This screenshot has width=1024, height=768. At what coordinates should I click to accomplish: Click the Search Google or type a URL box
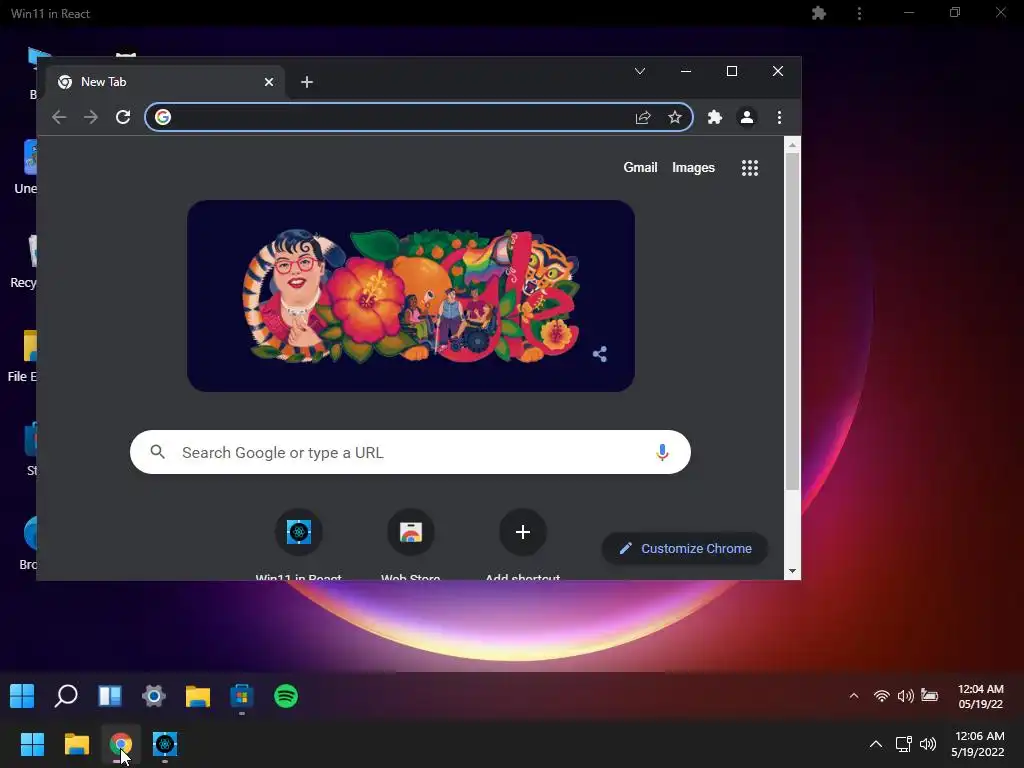tap(410, 452)
